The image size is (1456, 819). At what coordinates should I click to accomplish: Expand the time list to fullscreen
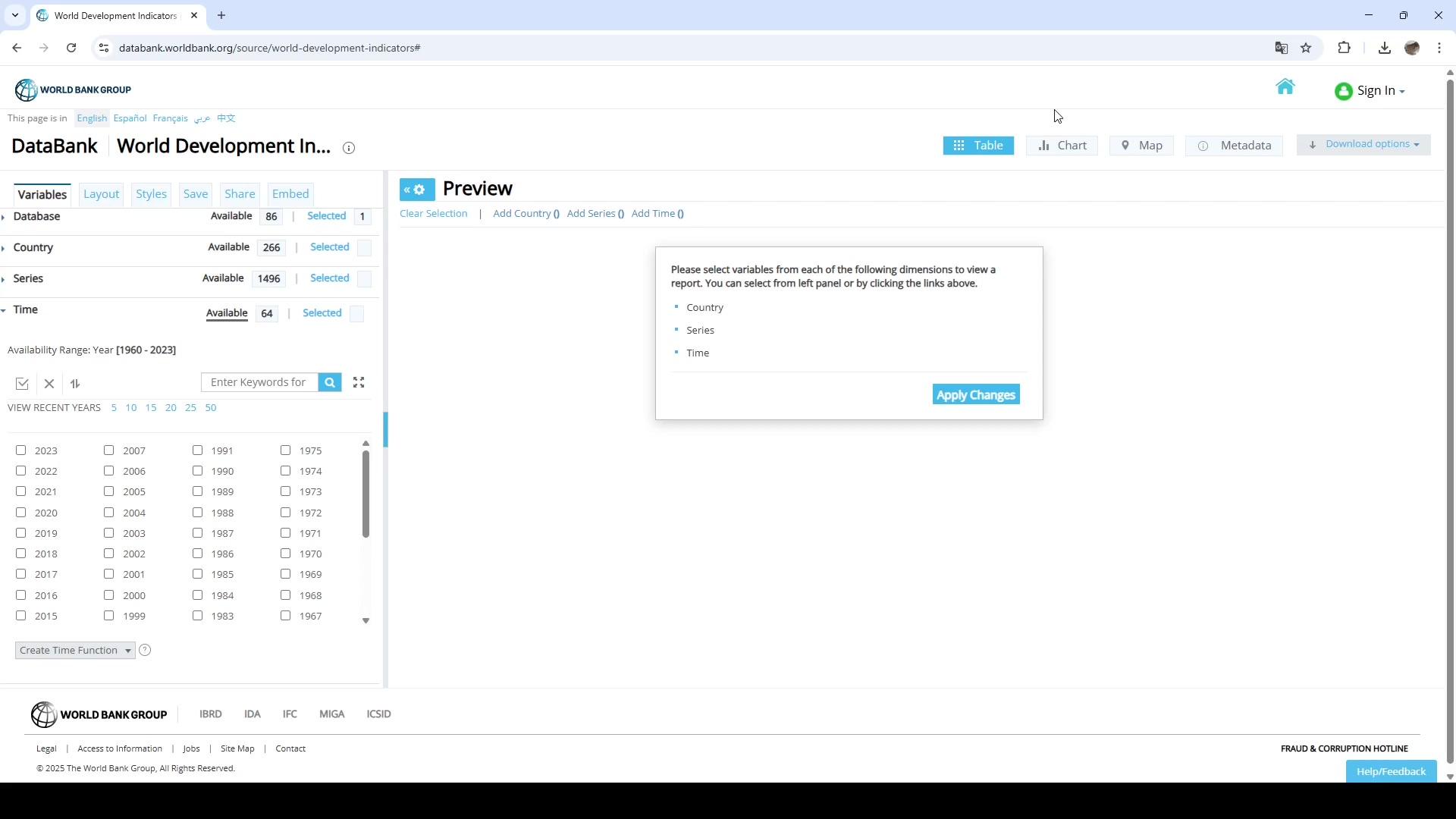[359, 382]
